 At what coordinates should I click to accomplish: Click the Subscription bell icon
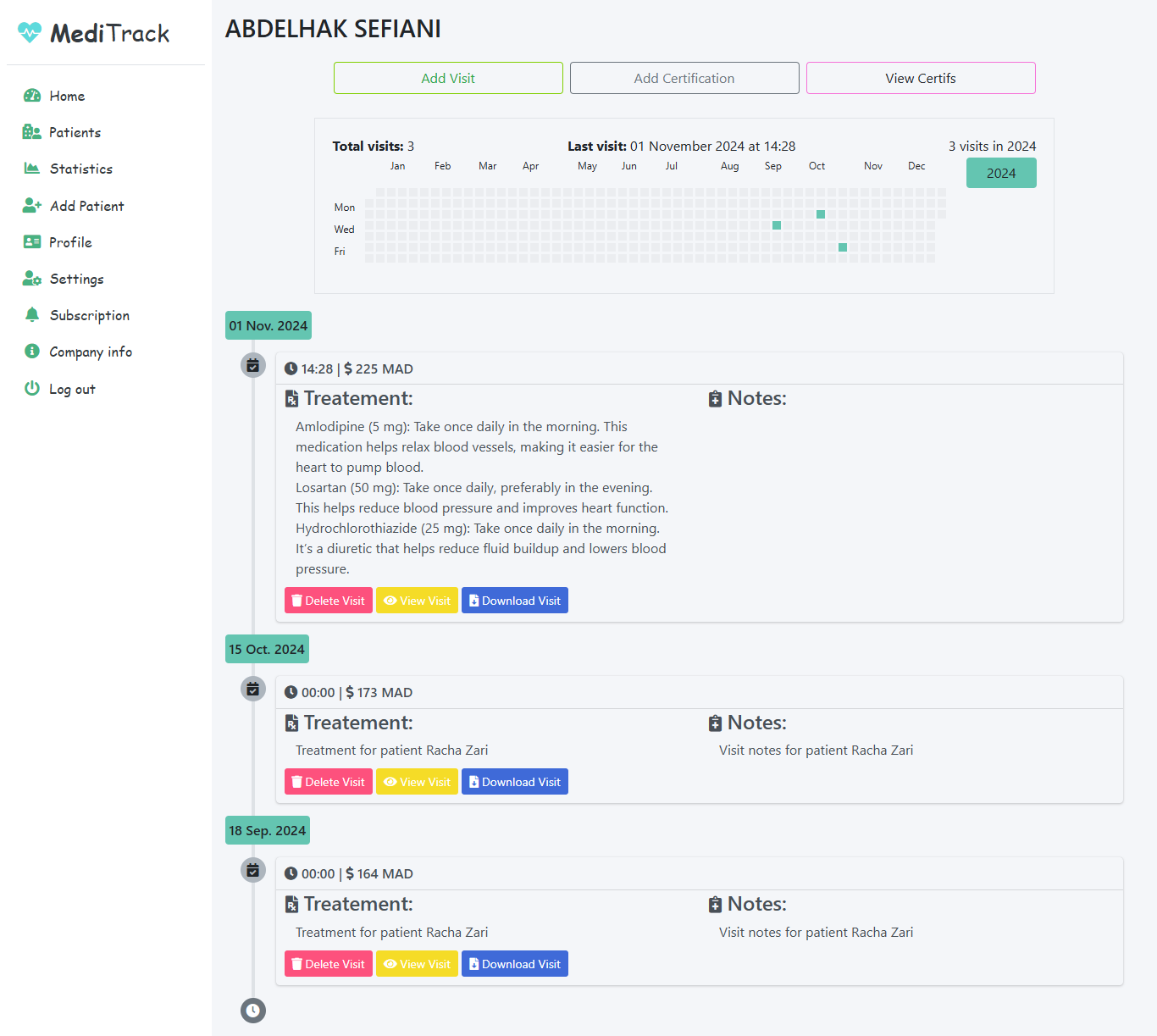32,315
